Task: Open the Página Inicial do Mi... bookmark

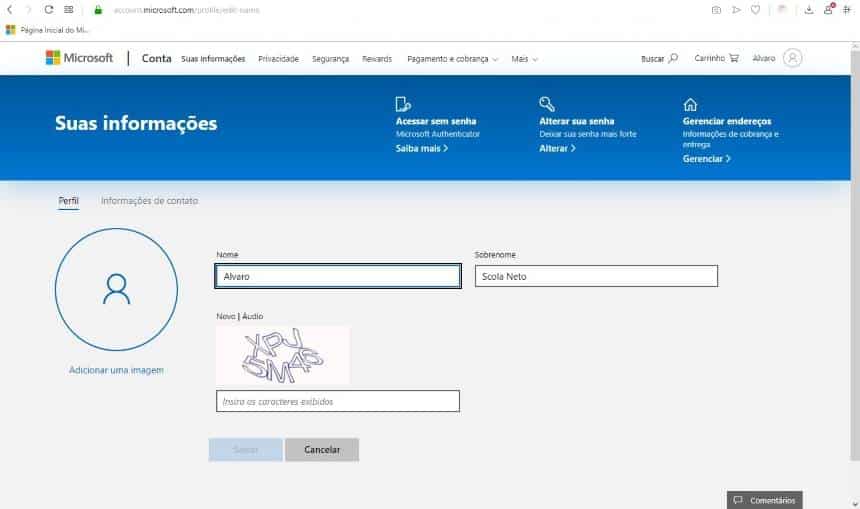Action: coord(47,30)
